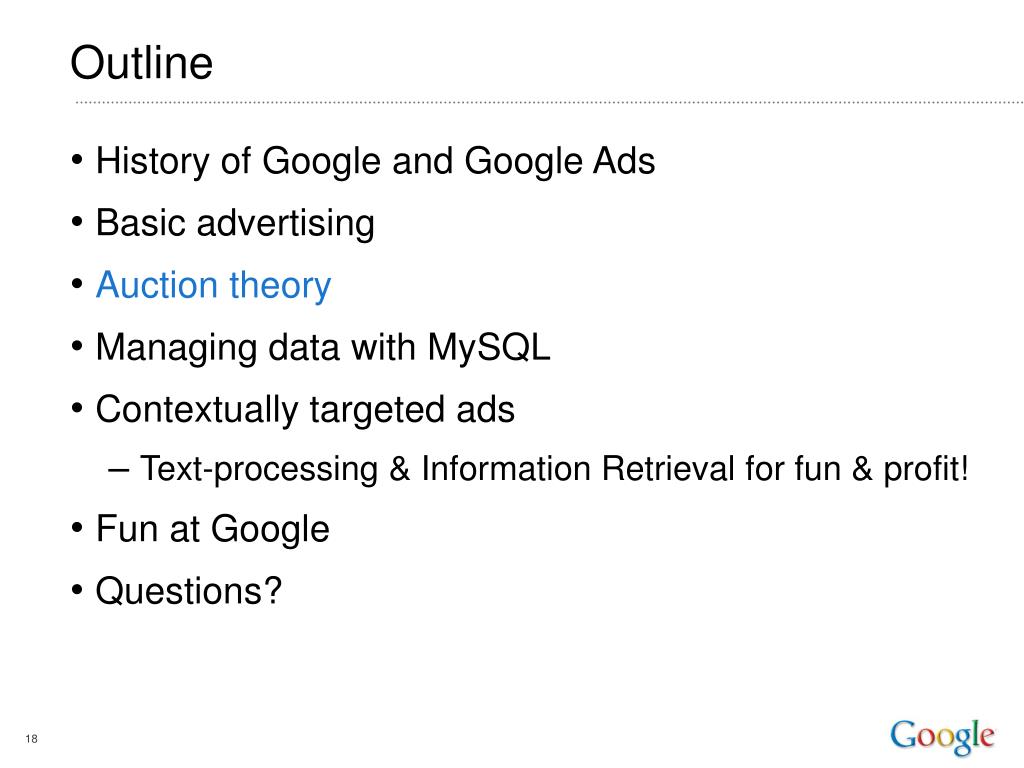Click History of Google and Google Ads

pos(376,161)
